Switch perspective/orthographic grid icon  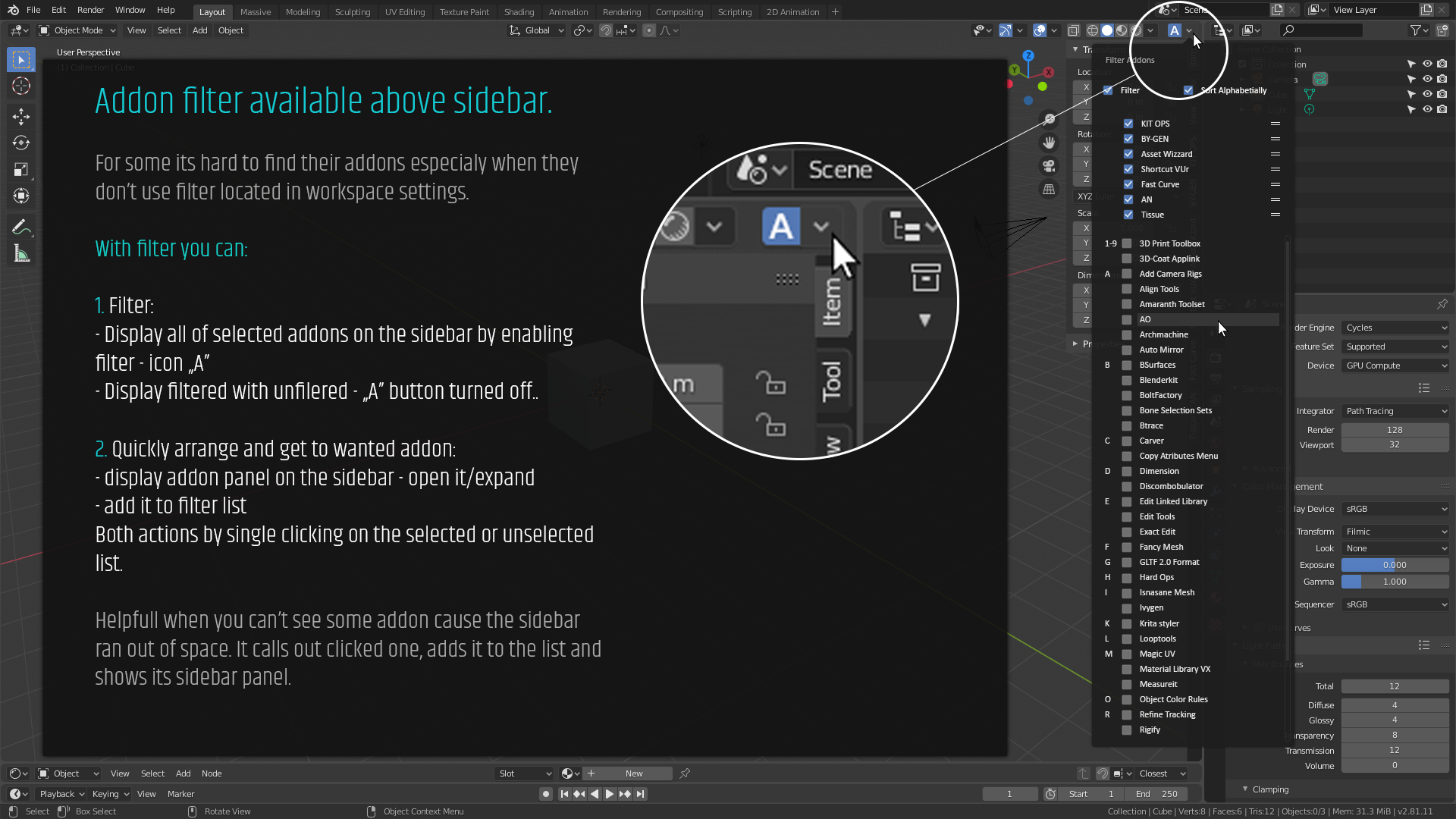click(1049, 190)
